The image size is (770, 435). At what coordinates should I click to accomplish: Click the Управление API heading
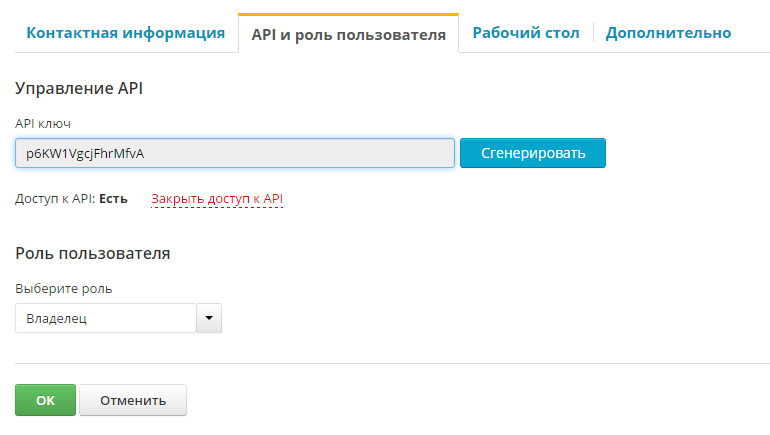point(79,88)
